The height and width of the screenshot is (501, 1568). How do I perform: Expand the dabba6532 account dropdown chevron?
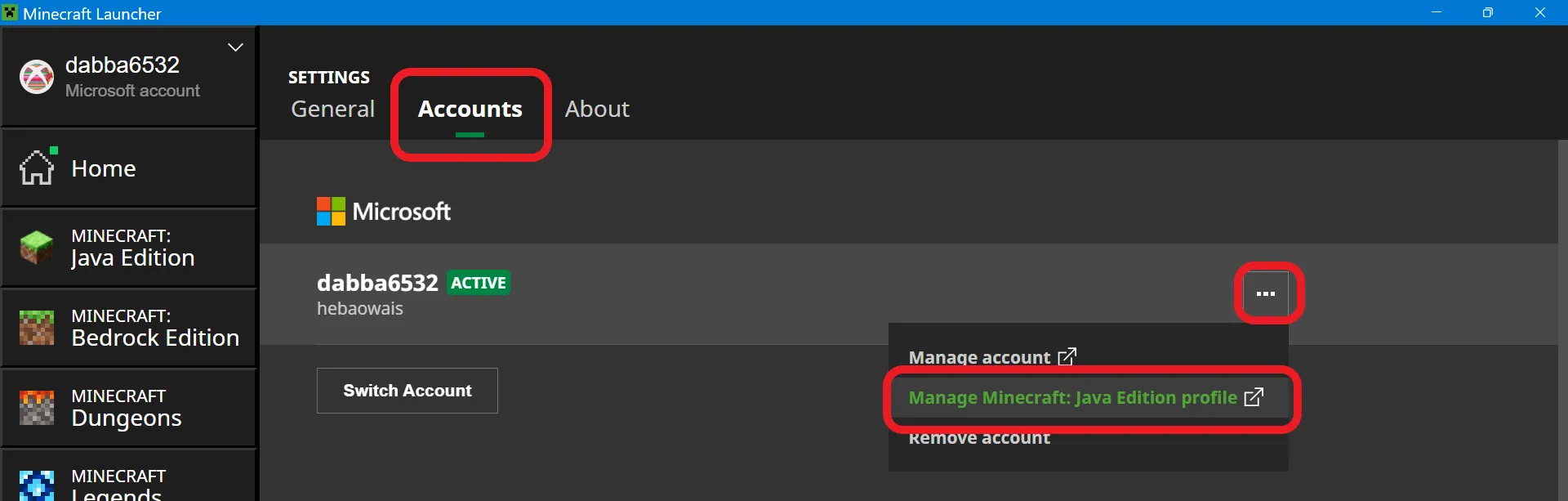pos(235,47)
